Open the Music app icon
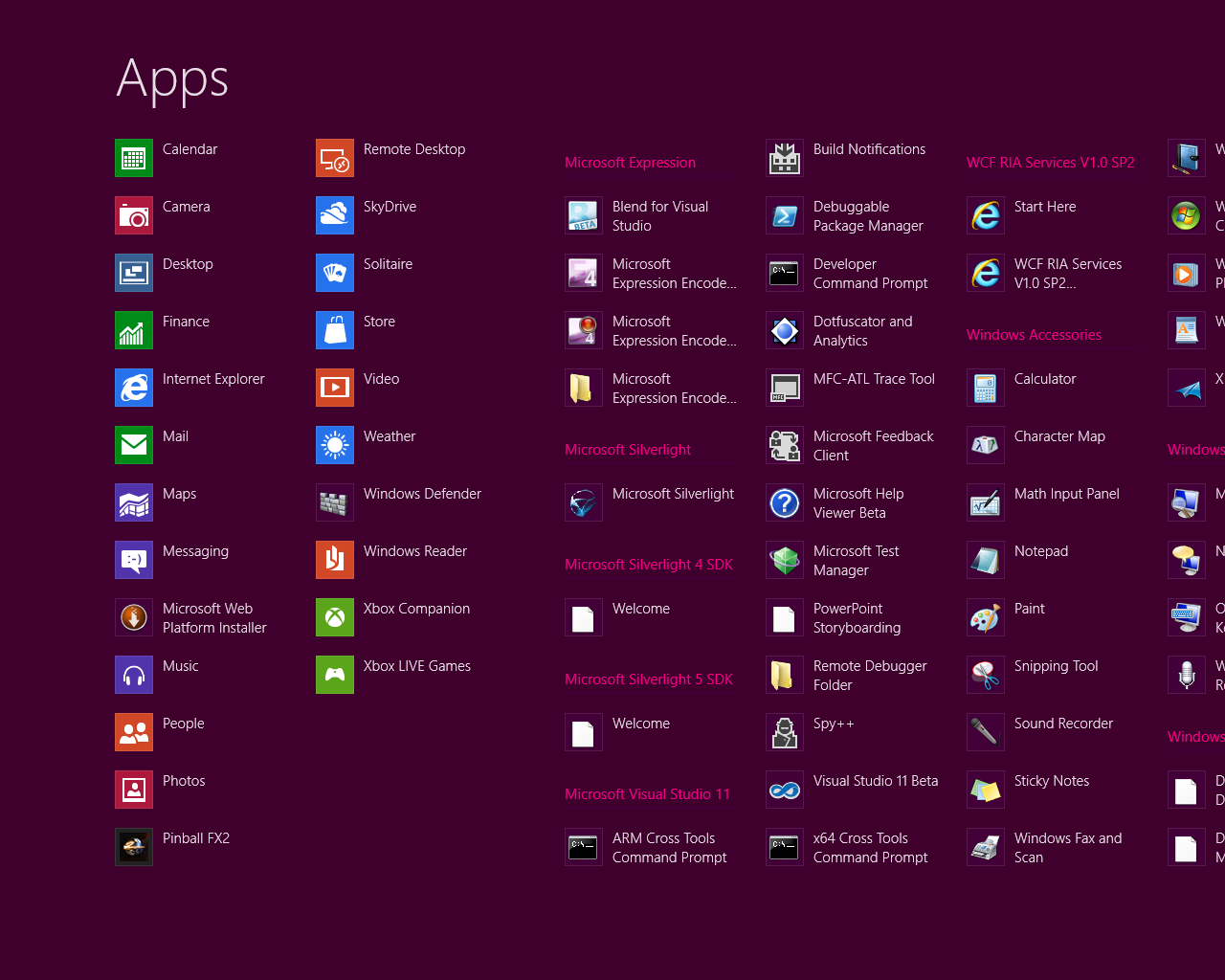This screenshot has width=1225, height=980. pyautogui.click(x=134, y=675)
